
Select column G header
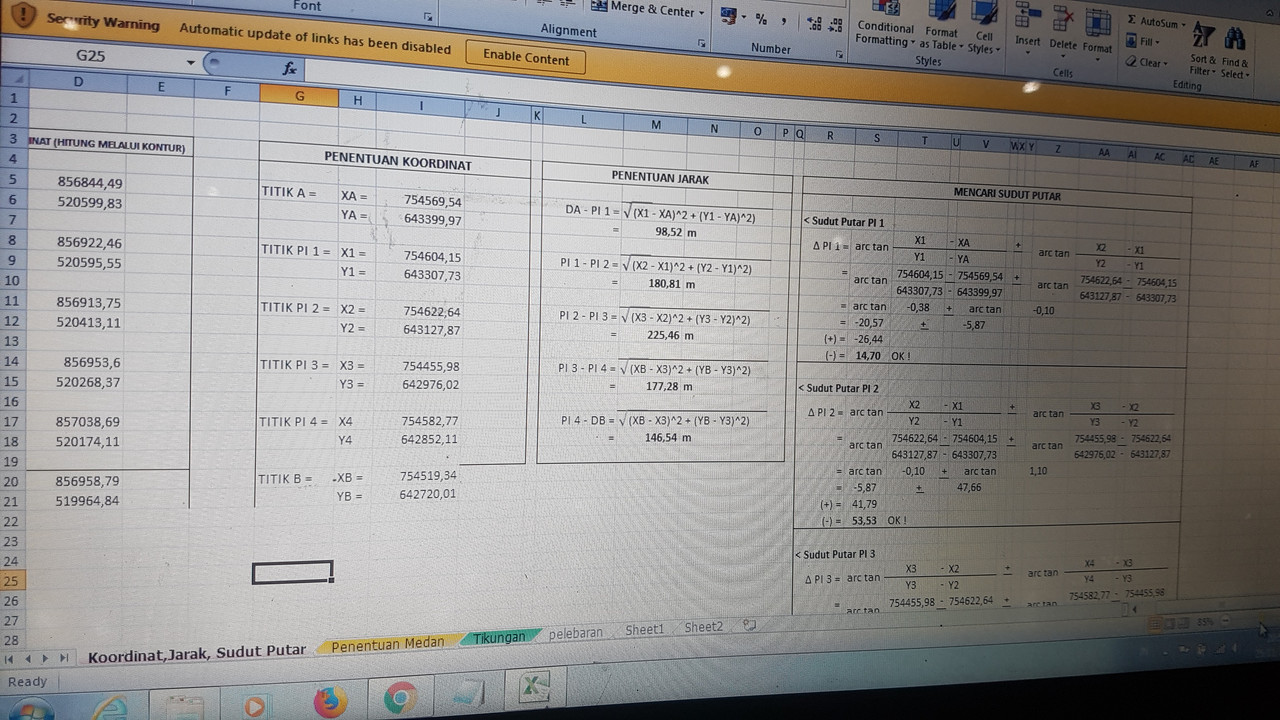pos(299,96)
